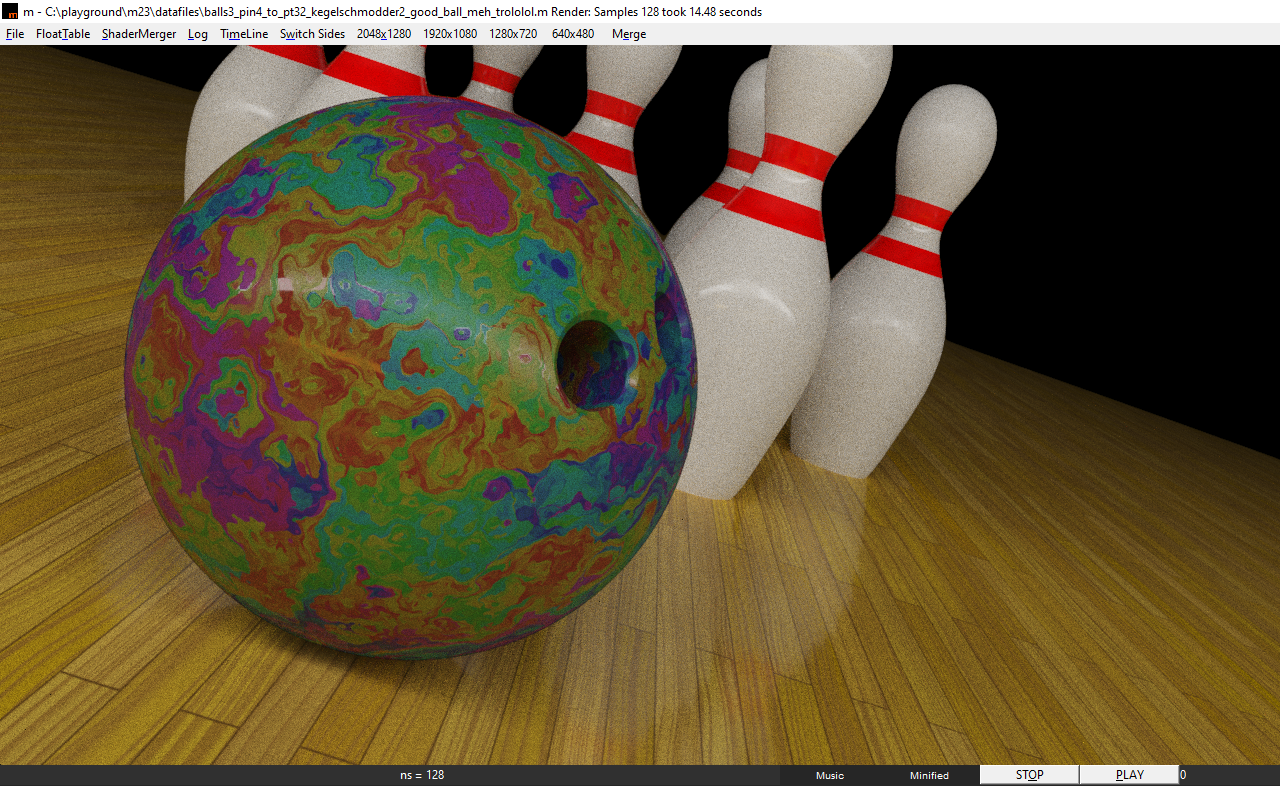The height and width of the screenshot is (786, 1280).
Task: Toggle the Minified option in status bar
Action: [x=929, y=776]
